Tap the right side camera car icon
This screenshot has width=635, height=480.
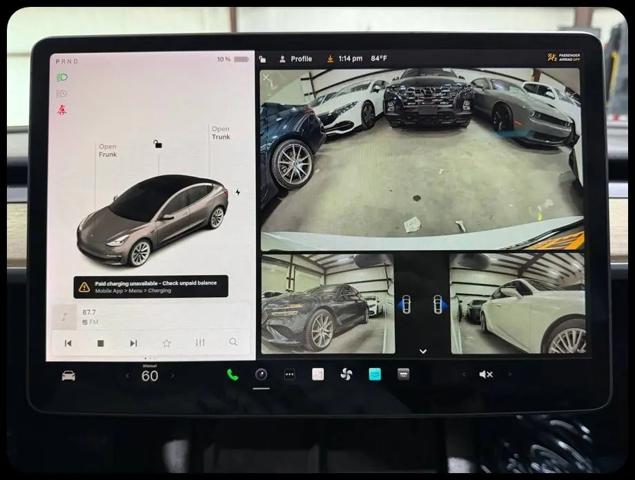click(x=439, y=305)
